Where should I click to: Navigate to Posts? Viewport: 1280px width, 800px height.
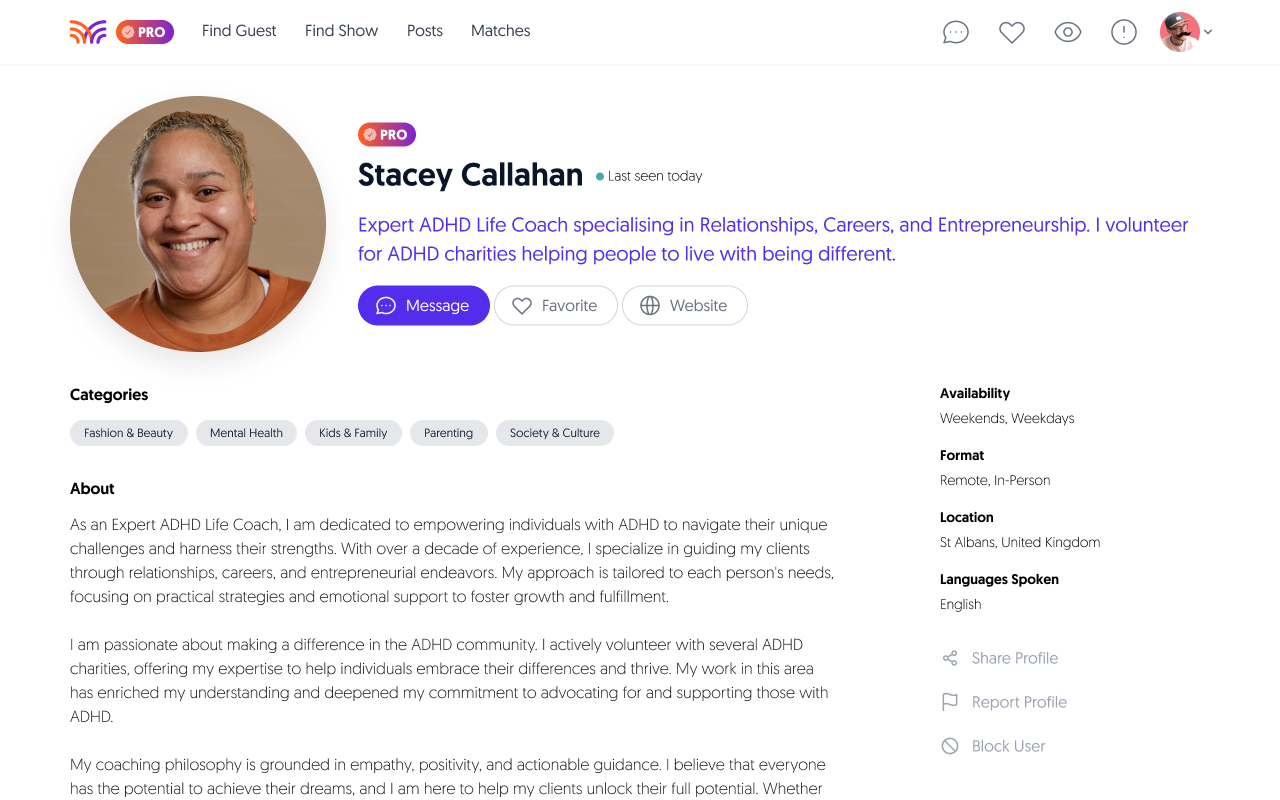425,31
